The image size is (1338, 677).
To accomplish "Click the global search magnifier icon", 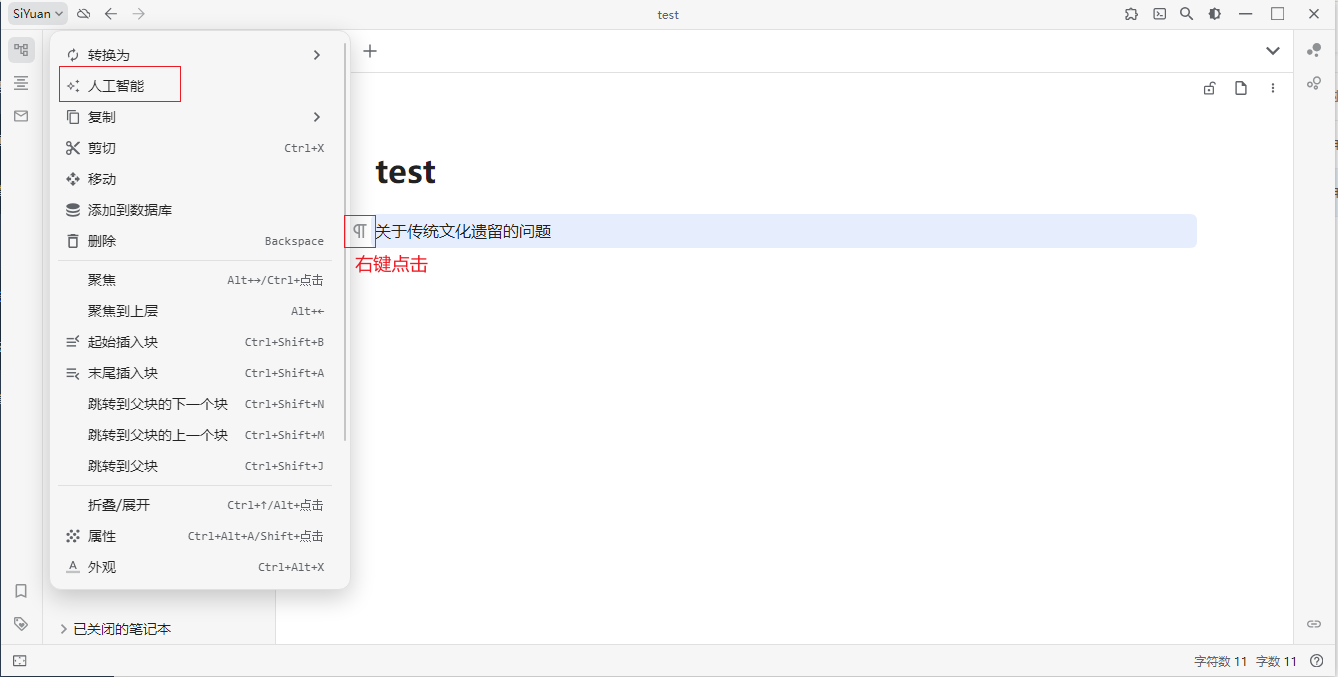I will pos(1186,14).
